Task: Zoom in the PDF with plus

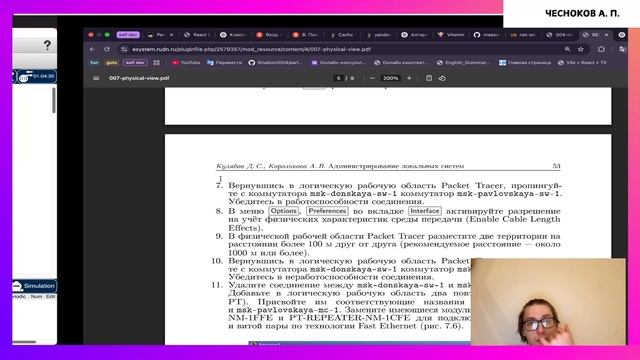Action: [409, 78]
